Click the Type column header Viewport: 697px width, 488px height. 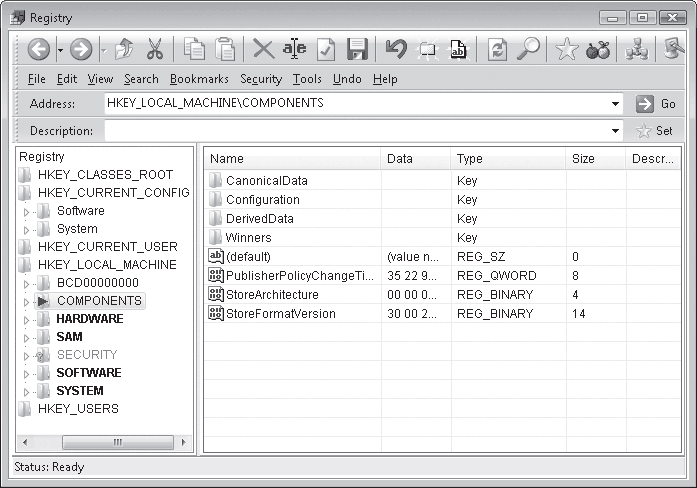508,159
